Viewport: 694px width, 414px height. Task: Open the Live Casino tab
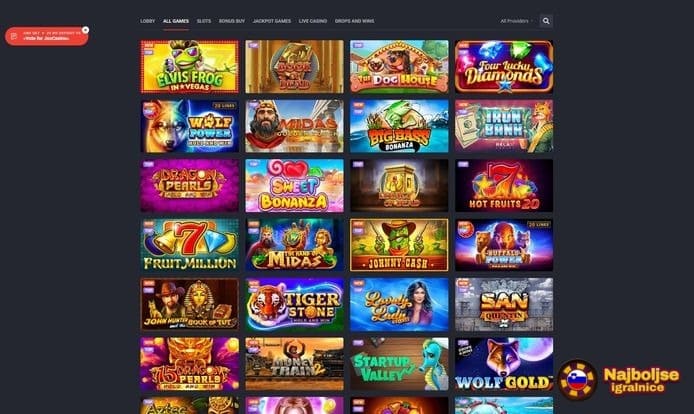(x=312, y=21)
